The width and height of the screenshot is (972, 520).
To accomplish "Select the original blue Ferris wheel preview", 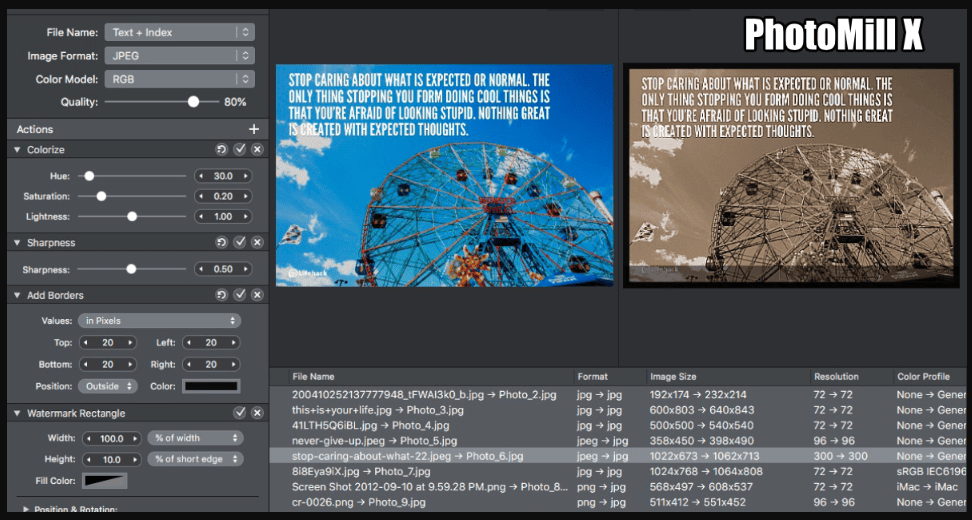I will click(444, 175).
